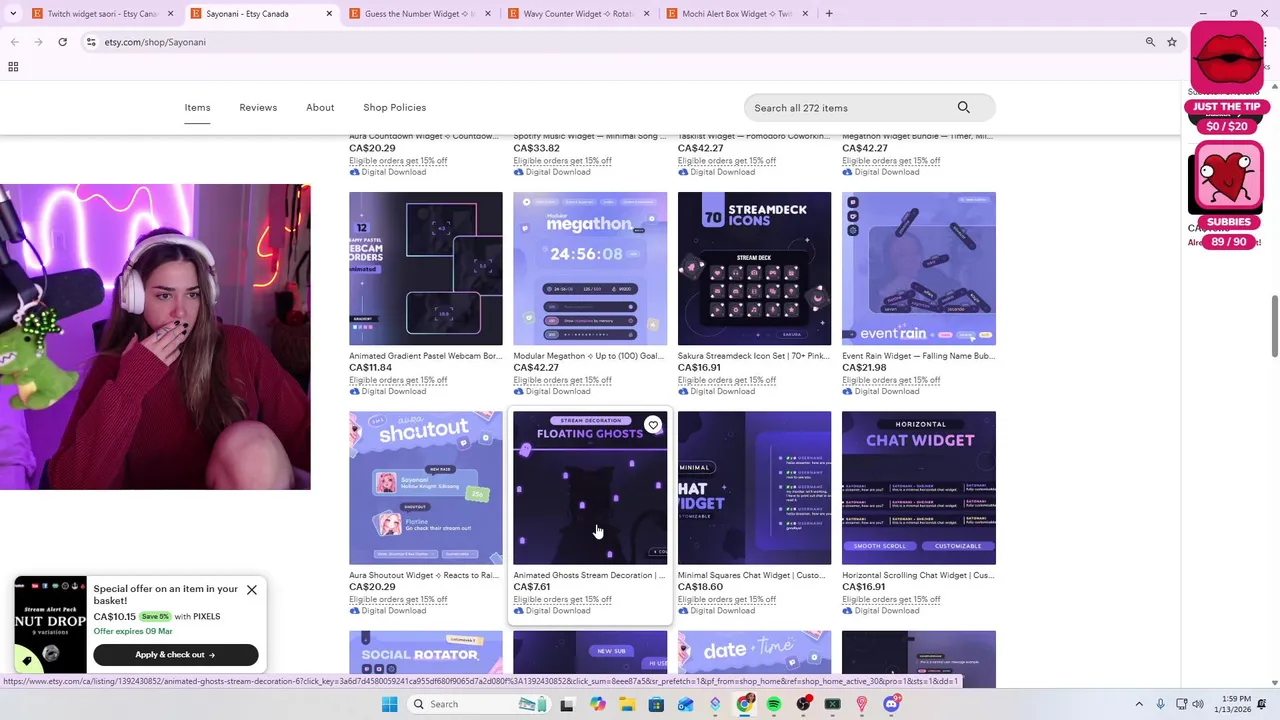Show hidden system tray icons
This screenshot has width=1280, height=720.
[x=1139, y=704]
